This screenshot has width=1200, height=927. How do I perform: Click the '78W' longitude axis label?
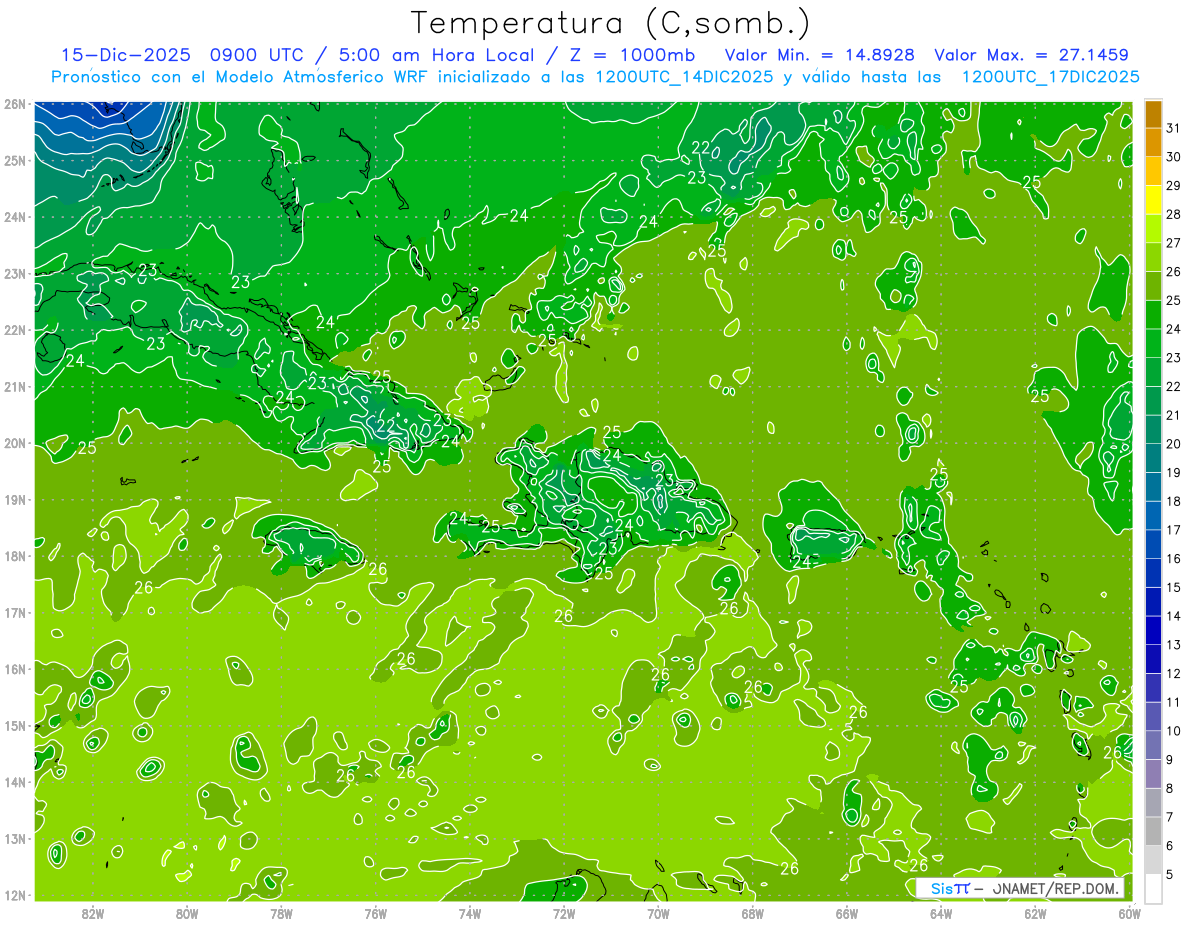pos(281,913)
